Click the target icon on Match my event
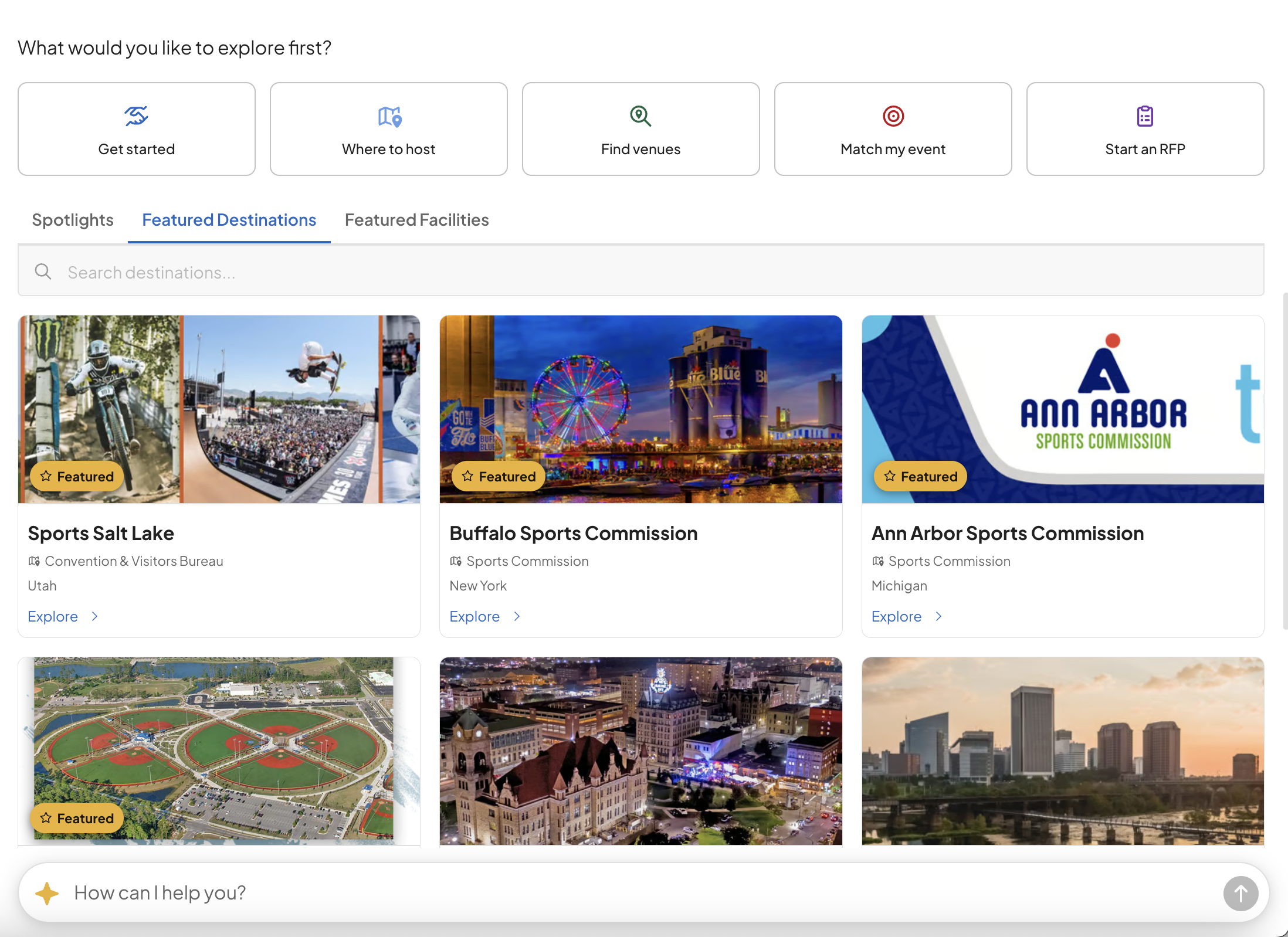Viewport: 1288px width, 937px height. click(893, 116)
